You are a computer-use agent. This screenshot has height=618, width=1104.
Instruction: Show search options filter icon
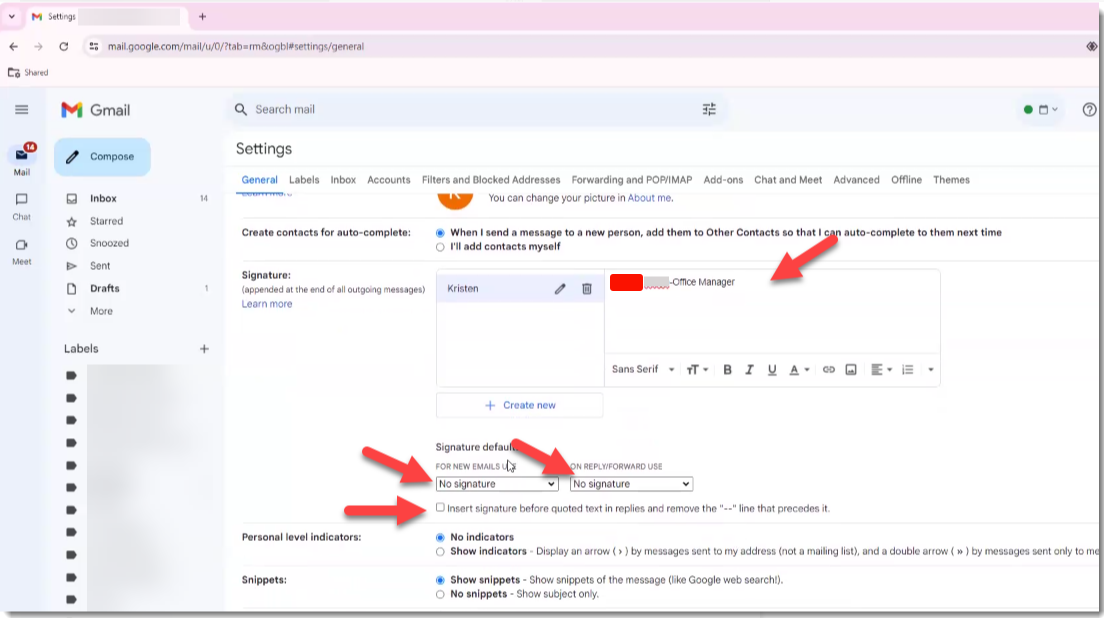pyautogui.click(x=709, y=110)
